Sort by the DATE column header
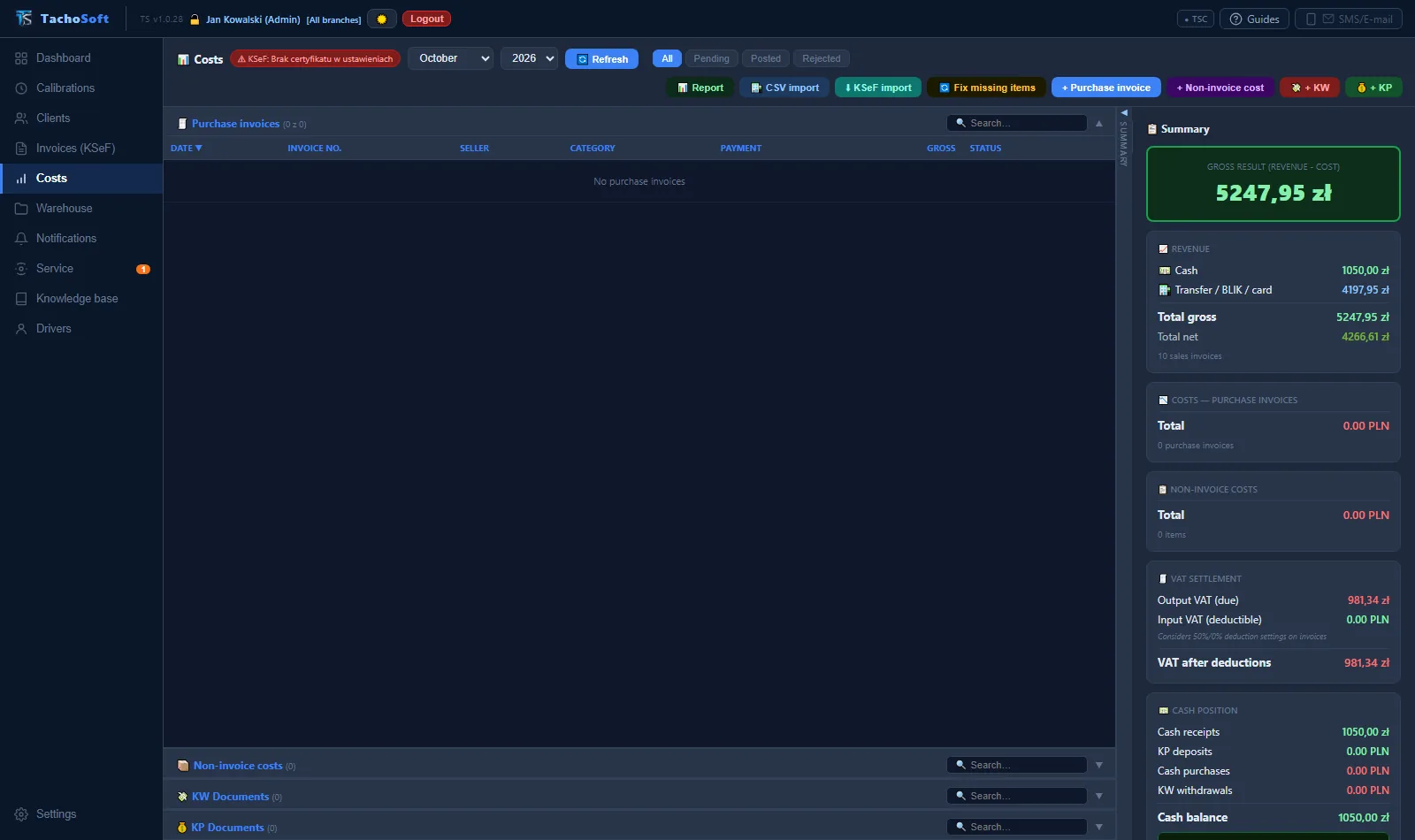The height and width of the screenshot is (840, 1415). click(187, 149)
